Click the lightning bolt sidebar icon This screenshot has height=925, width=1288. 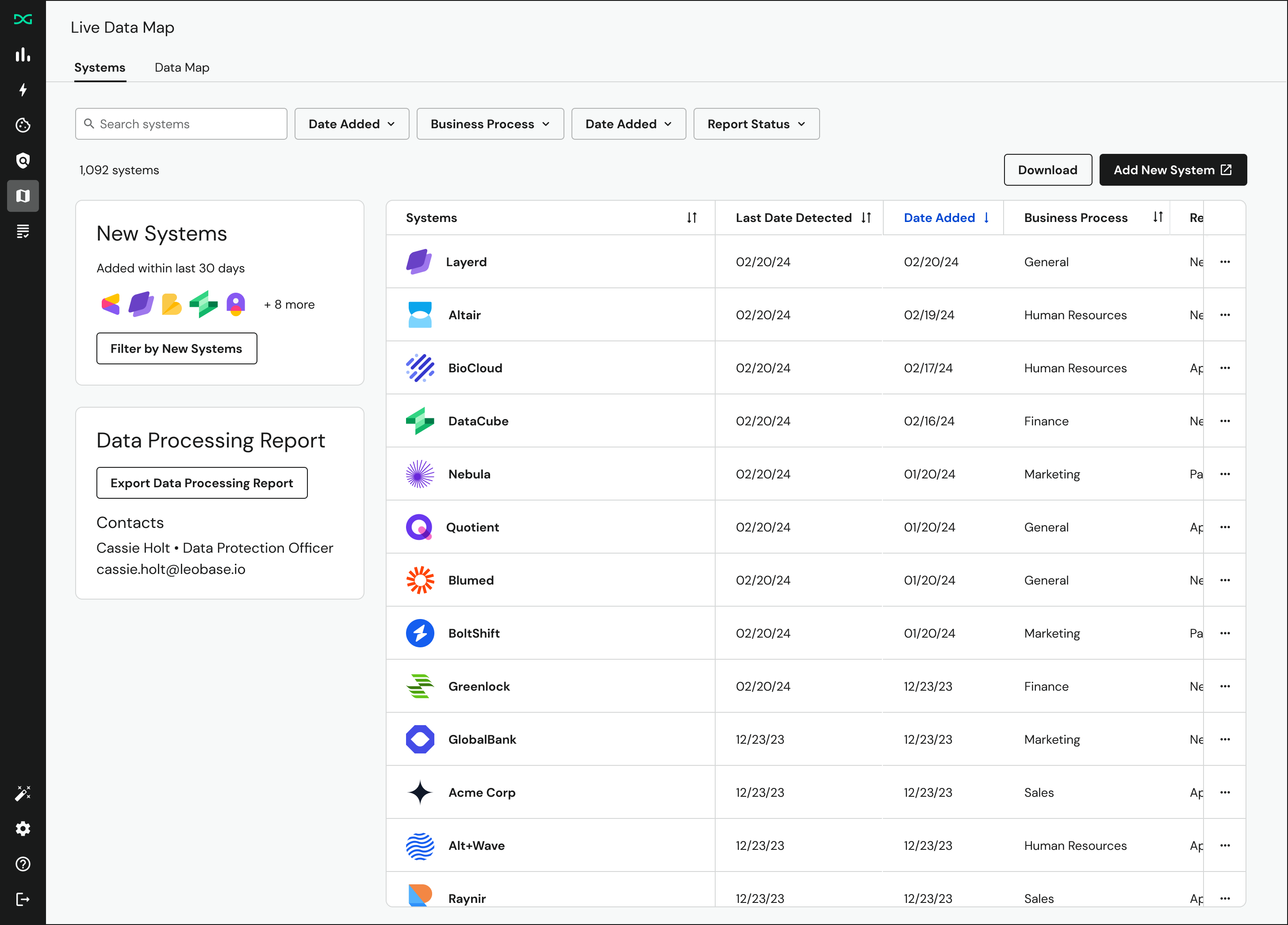tap(23, 90)
